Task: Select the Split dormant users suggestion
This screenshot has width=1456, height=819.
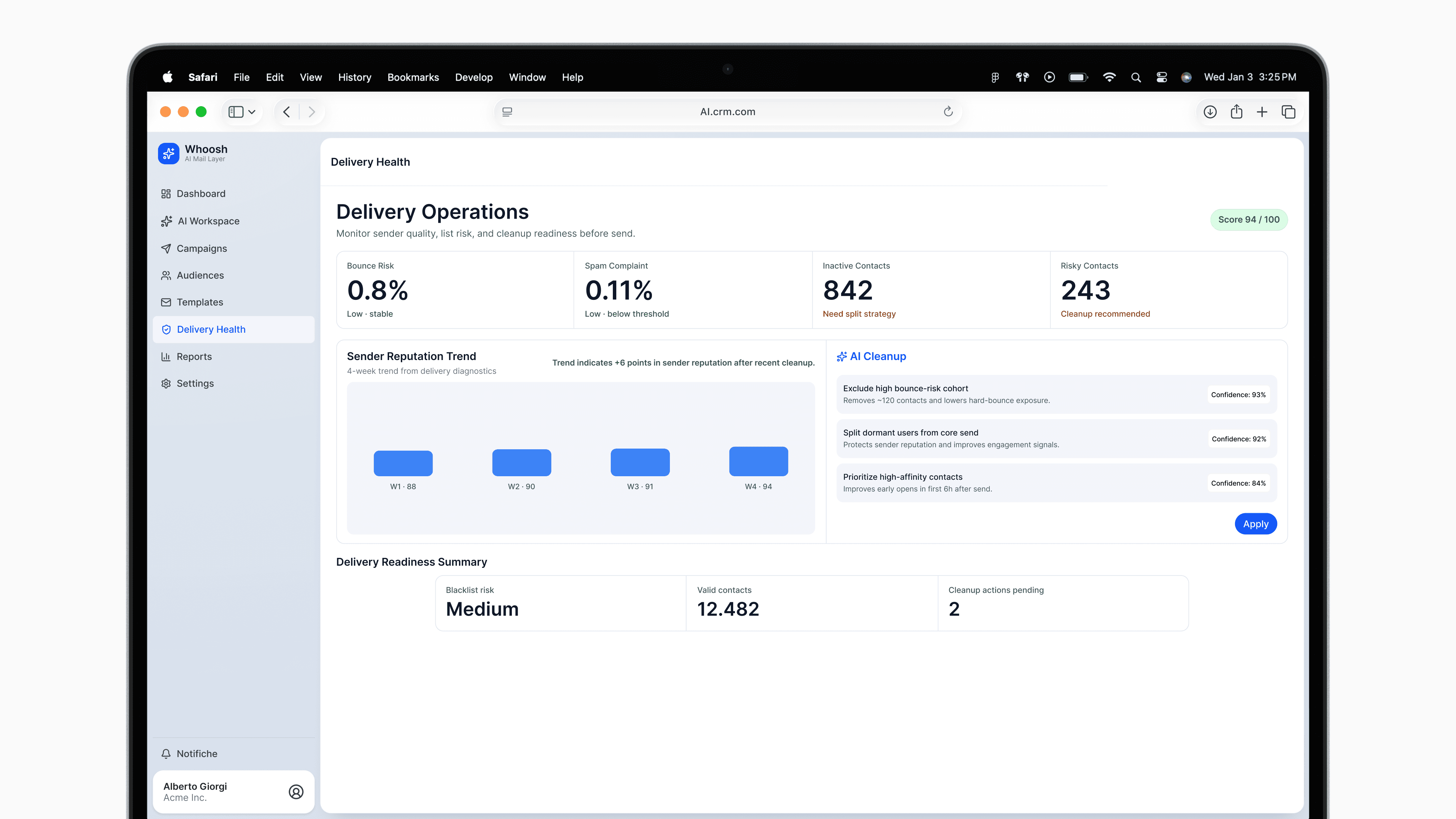Action: pyautogui.click(x=1057, y=439)
